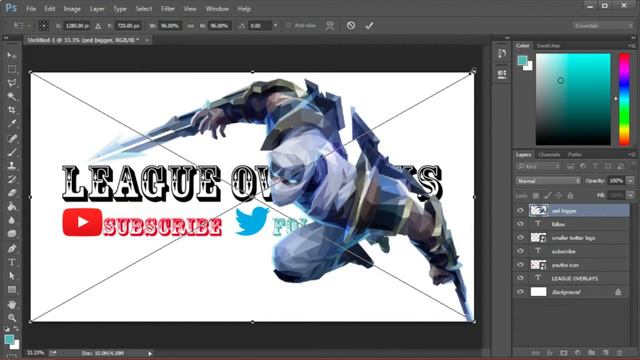Commit the transform with the checkmark
The width and height of the screenshot is (640, 360).
pos(369,25)
